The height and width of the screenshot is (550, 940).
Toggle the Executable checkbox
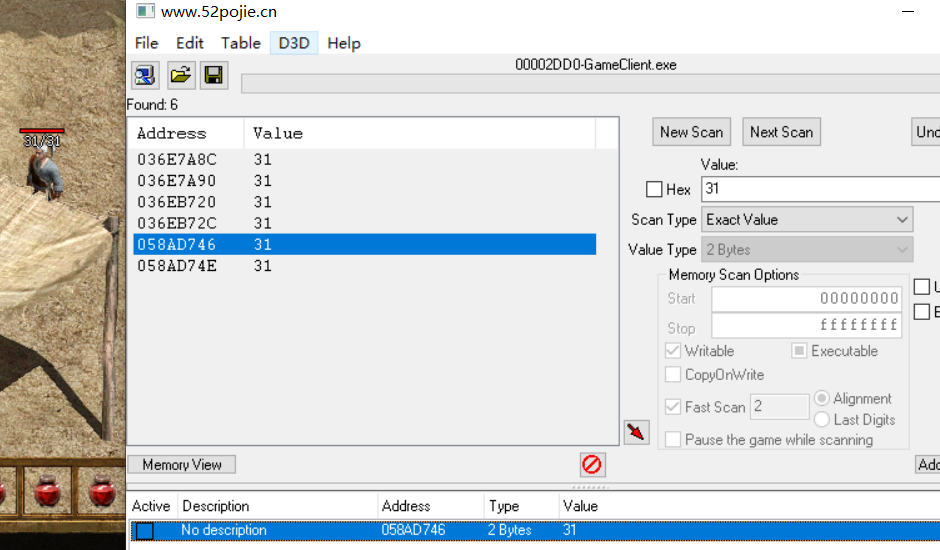pos(799,351)
